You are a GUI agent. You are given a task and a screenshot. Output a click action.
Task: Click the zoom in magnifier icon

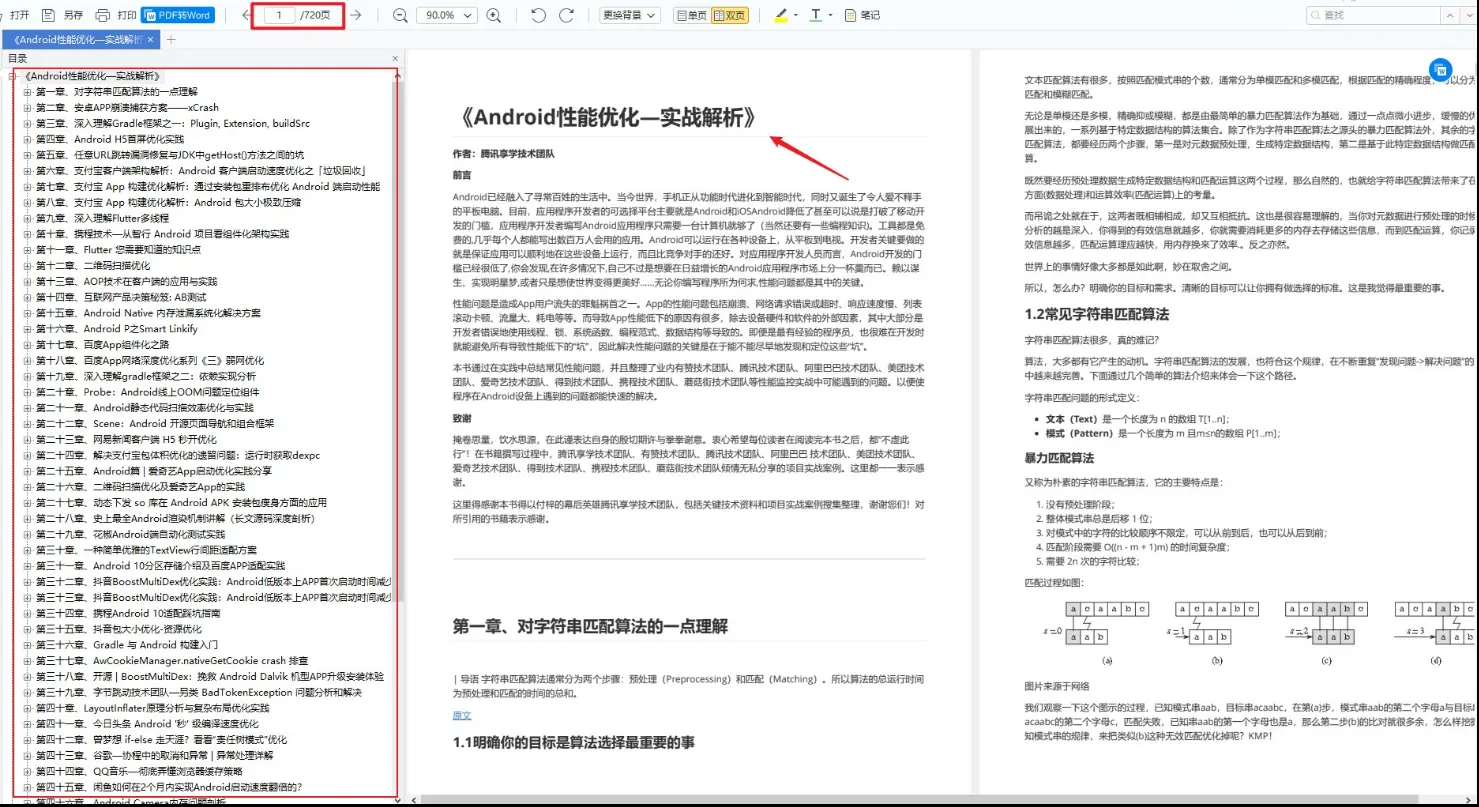pos(493,15)
